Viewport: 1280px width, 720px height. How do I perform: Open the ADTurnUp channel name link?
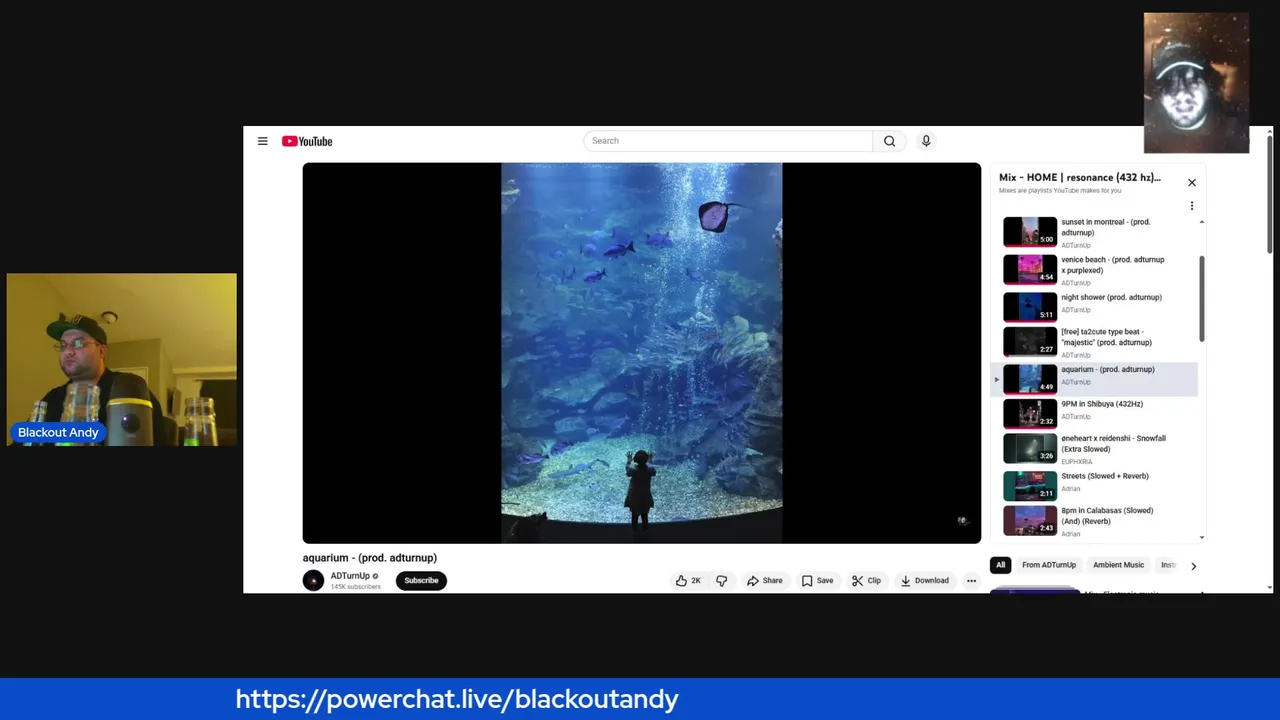pyautogui.click(x=350, y=576)
